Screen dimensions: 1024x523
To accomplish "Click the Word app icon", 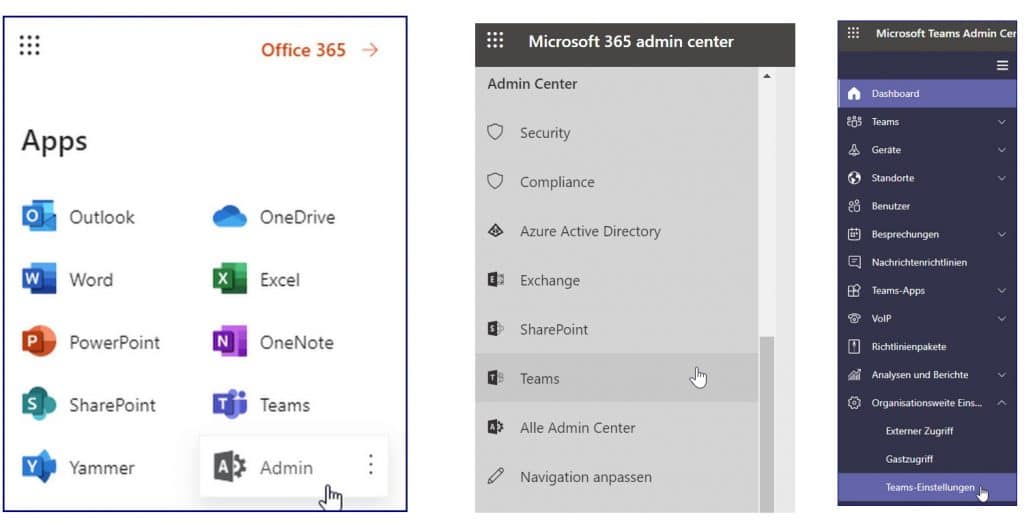I will (x=39, y=280).
